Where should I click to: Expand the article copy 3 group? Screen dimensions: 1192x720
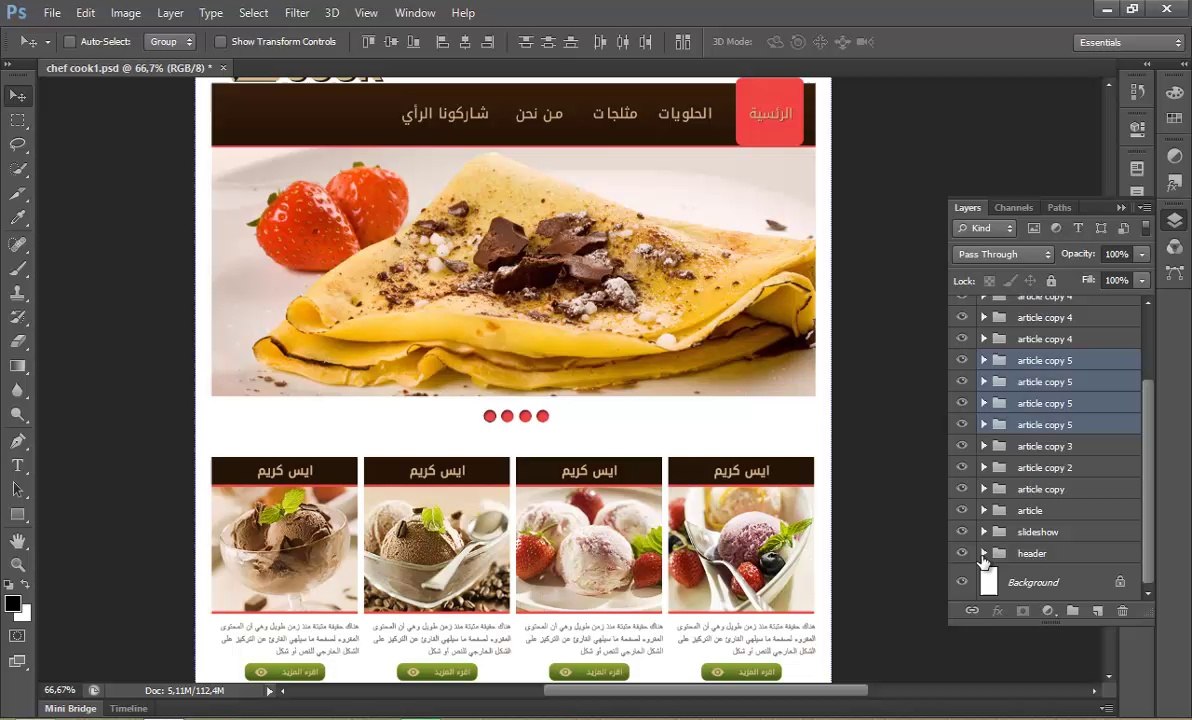tap(984, 446)
